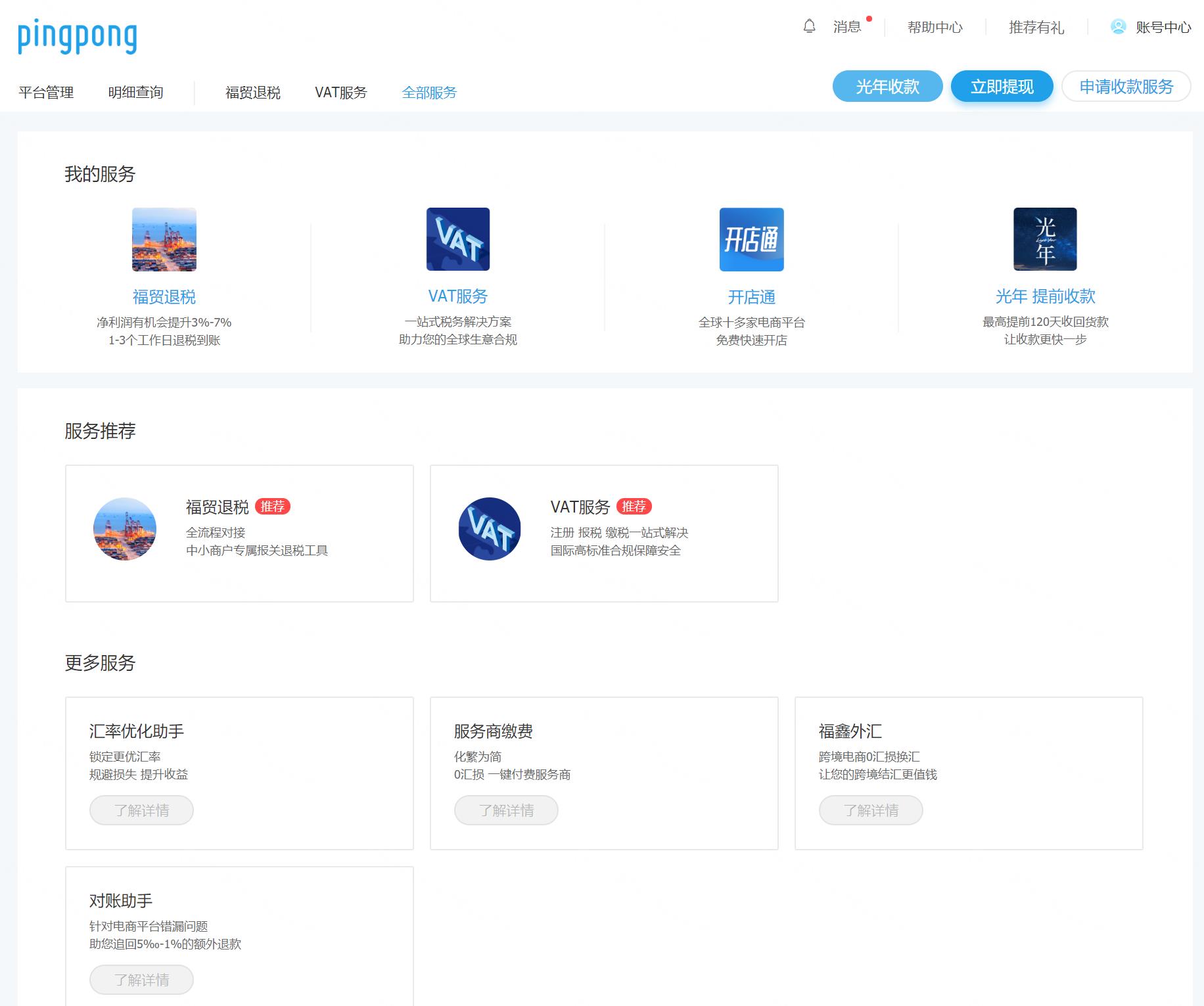
Task: Open 账号中心 account center
Action: (1163, 27)
